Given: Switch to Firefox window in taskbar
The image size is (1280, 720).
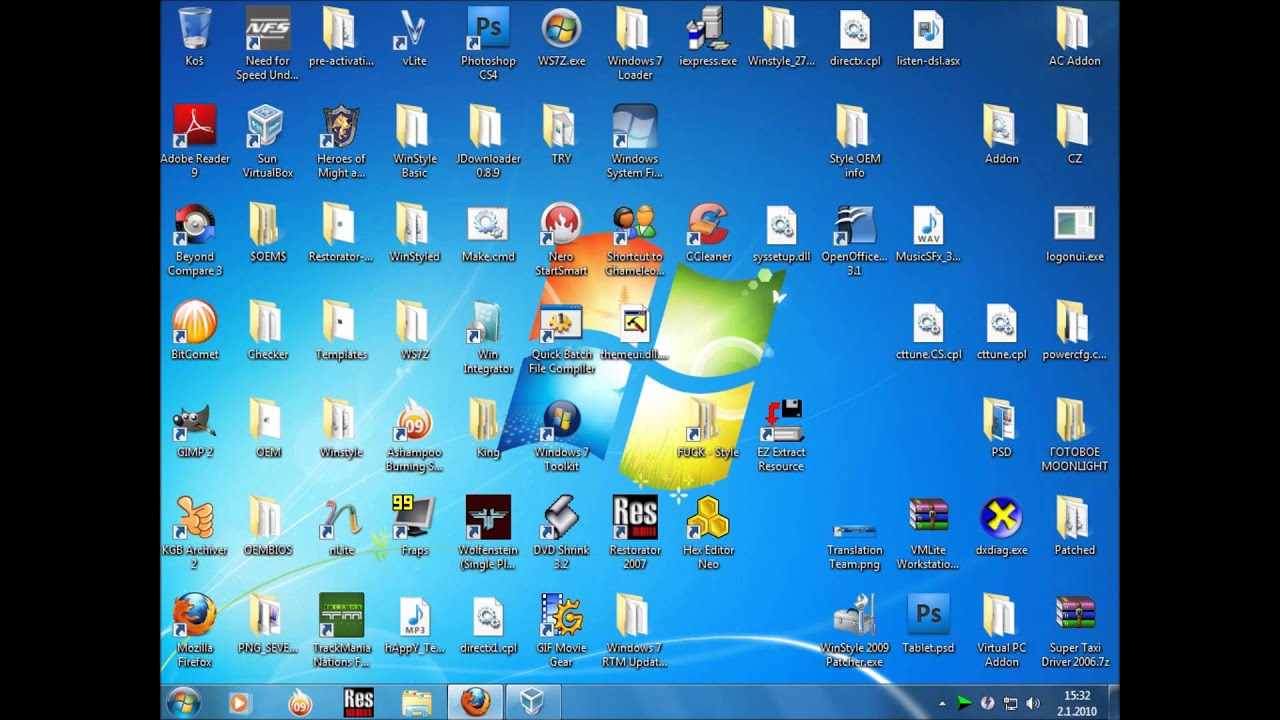Looking at the screenshot, I should click(x=475, y=703).
